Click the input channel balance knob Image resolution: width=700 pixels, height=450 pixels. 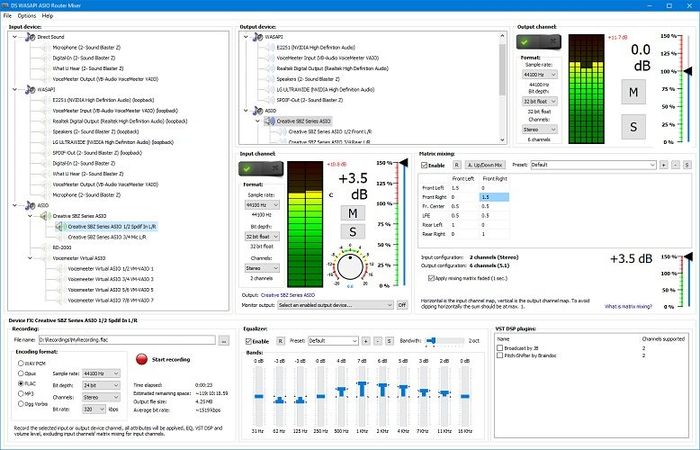[352, 267]
